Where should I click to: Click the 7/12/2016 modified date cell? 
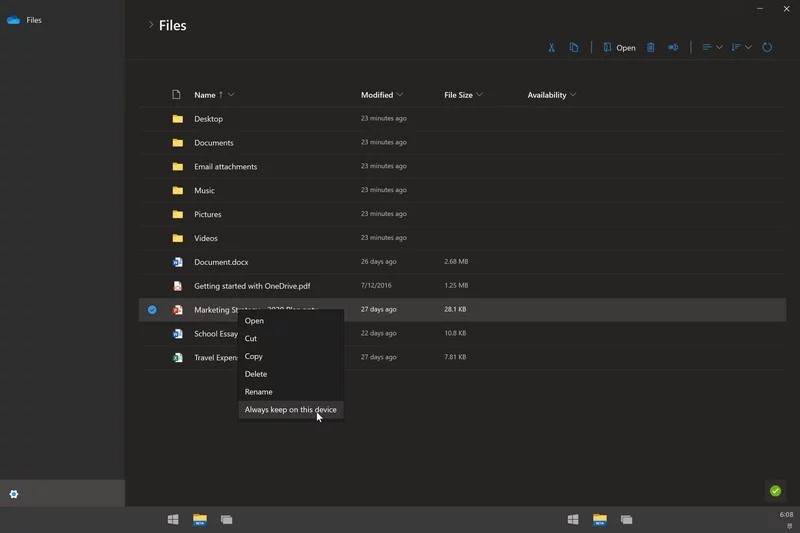376,286
